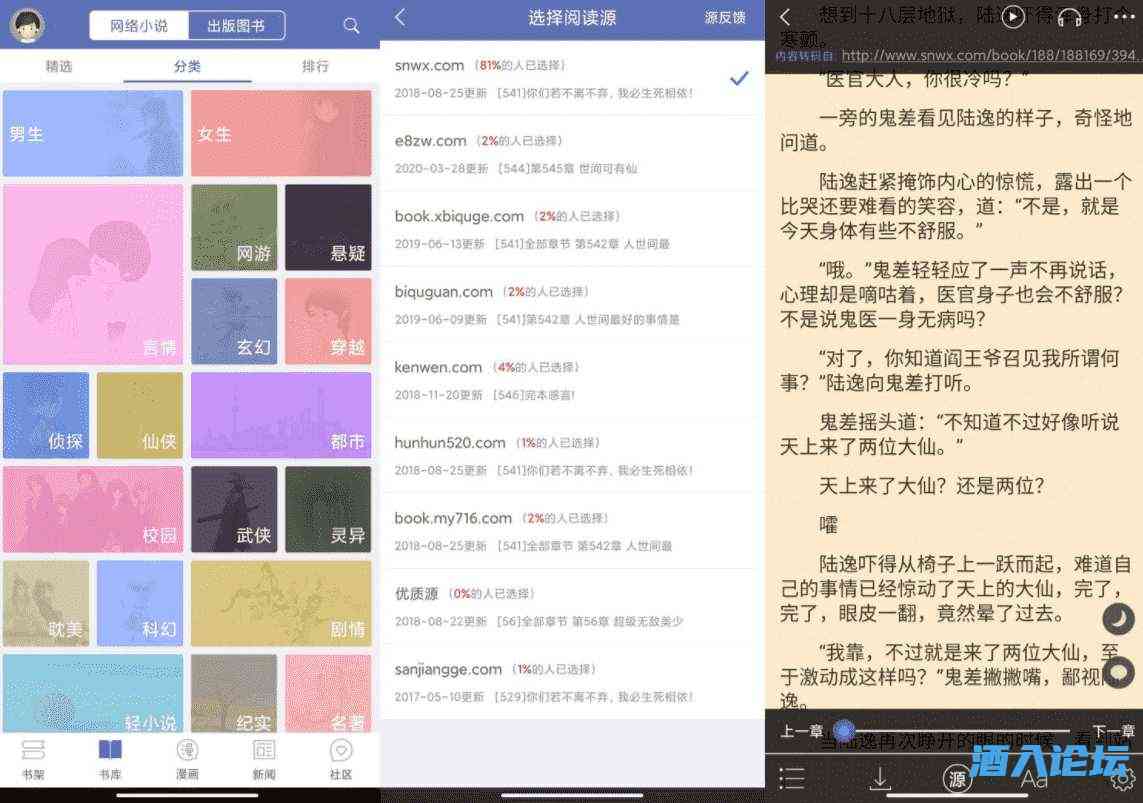The height and width of the screenshot is (803, 1143).
Task: Open the 玄幻 fantasy category tile
Action: coord(234,320)
